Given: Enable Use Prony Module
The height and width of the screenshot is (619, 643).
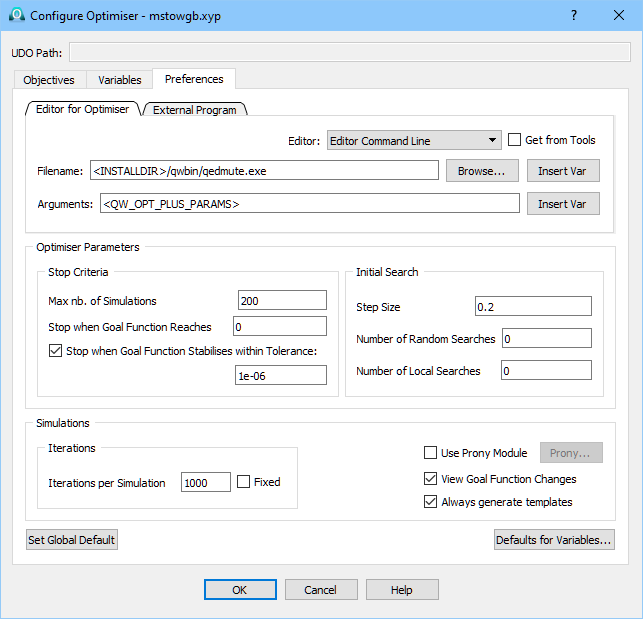Looking at the screenshot, I should click(430, 453).
